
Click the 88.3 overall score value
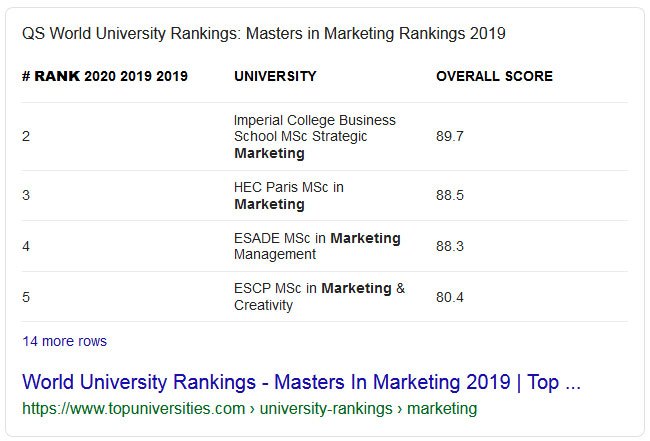pos(450,246)
